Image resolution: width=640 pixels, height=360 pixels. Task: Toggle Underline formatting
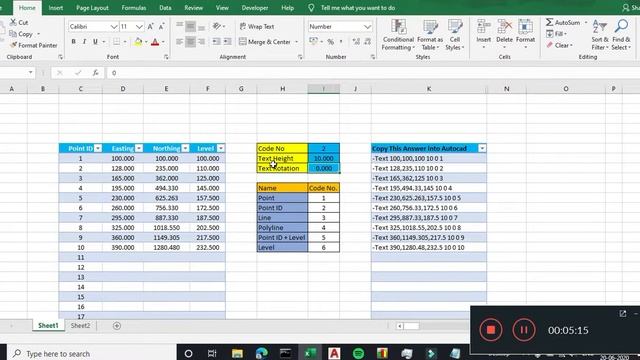click(96, 42)
